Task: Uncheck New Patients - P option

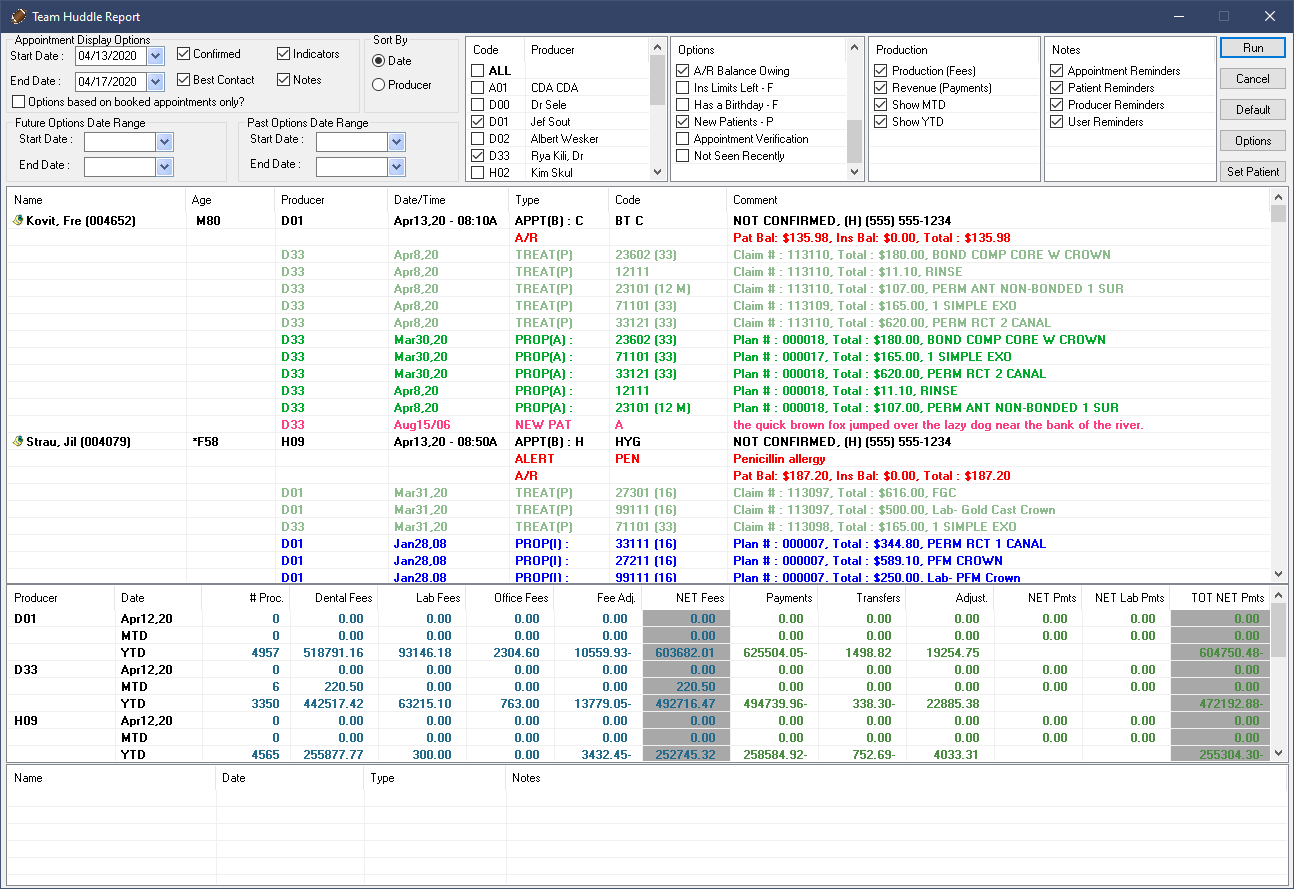Action: [x=683, y=122]
